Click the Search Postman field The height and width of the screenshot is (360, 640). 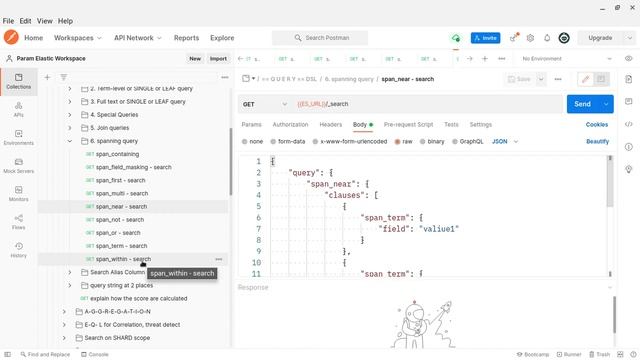[320, 38]
